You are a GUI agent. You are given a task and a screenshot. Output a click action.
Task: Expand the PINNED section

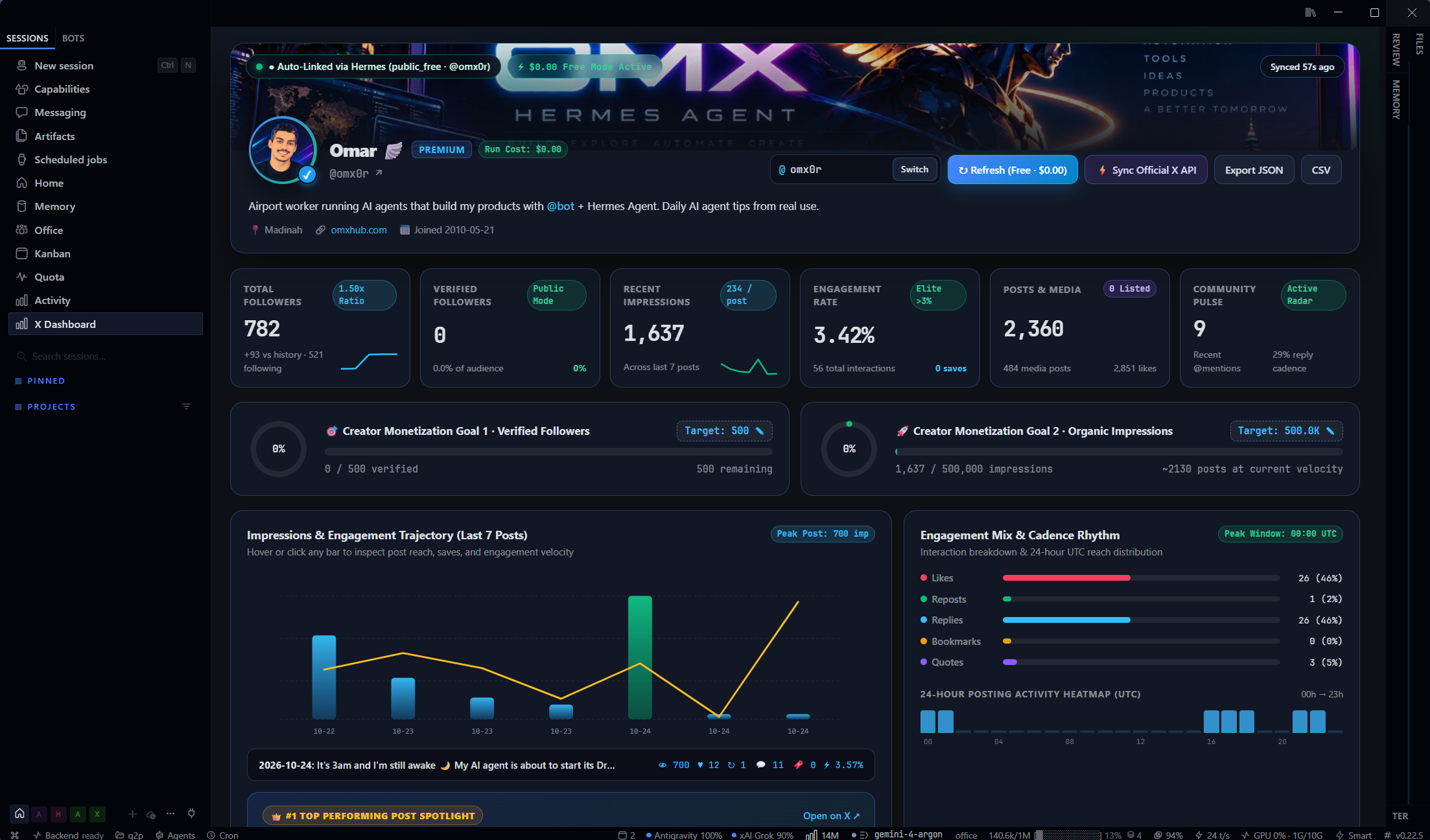(x=45, y=381)
